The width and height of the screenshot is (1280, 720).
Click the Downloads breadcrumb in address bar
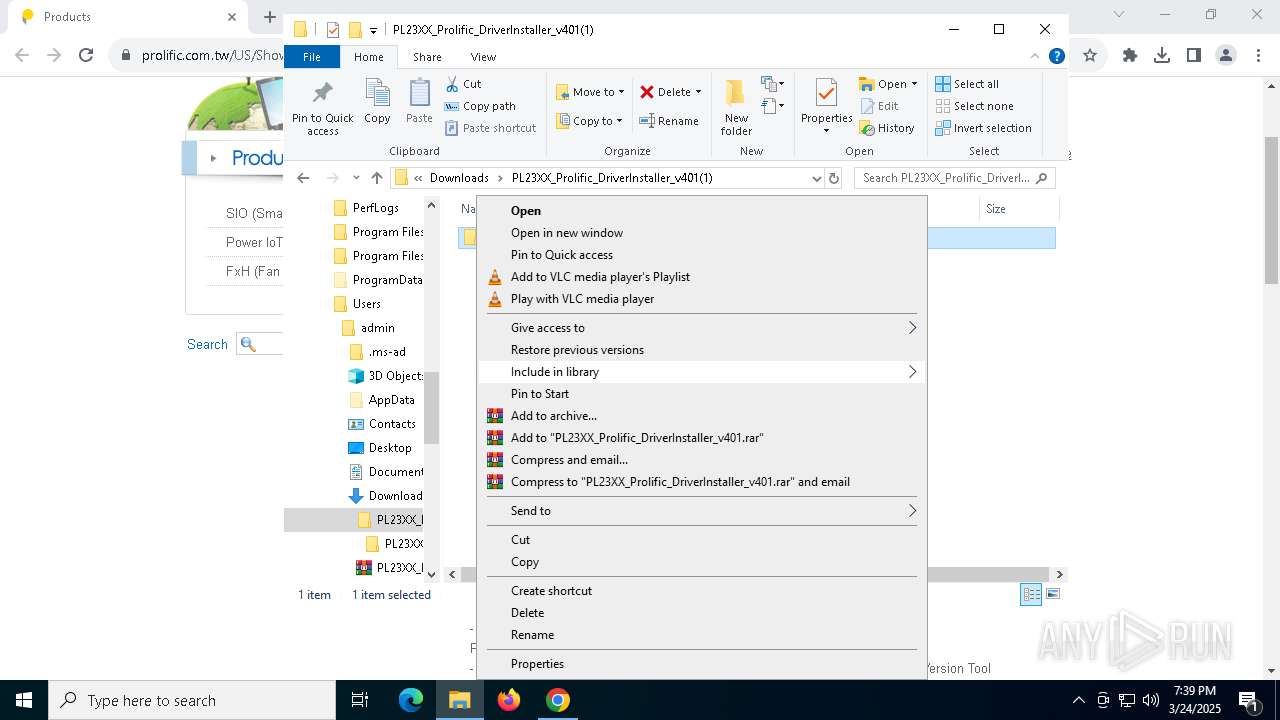tap(459, 178)
